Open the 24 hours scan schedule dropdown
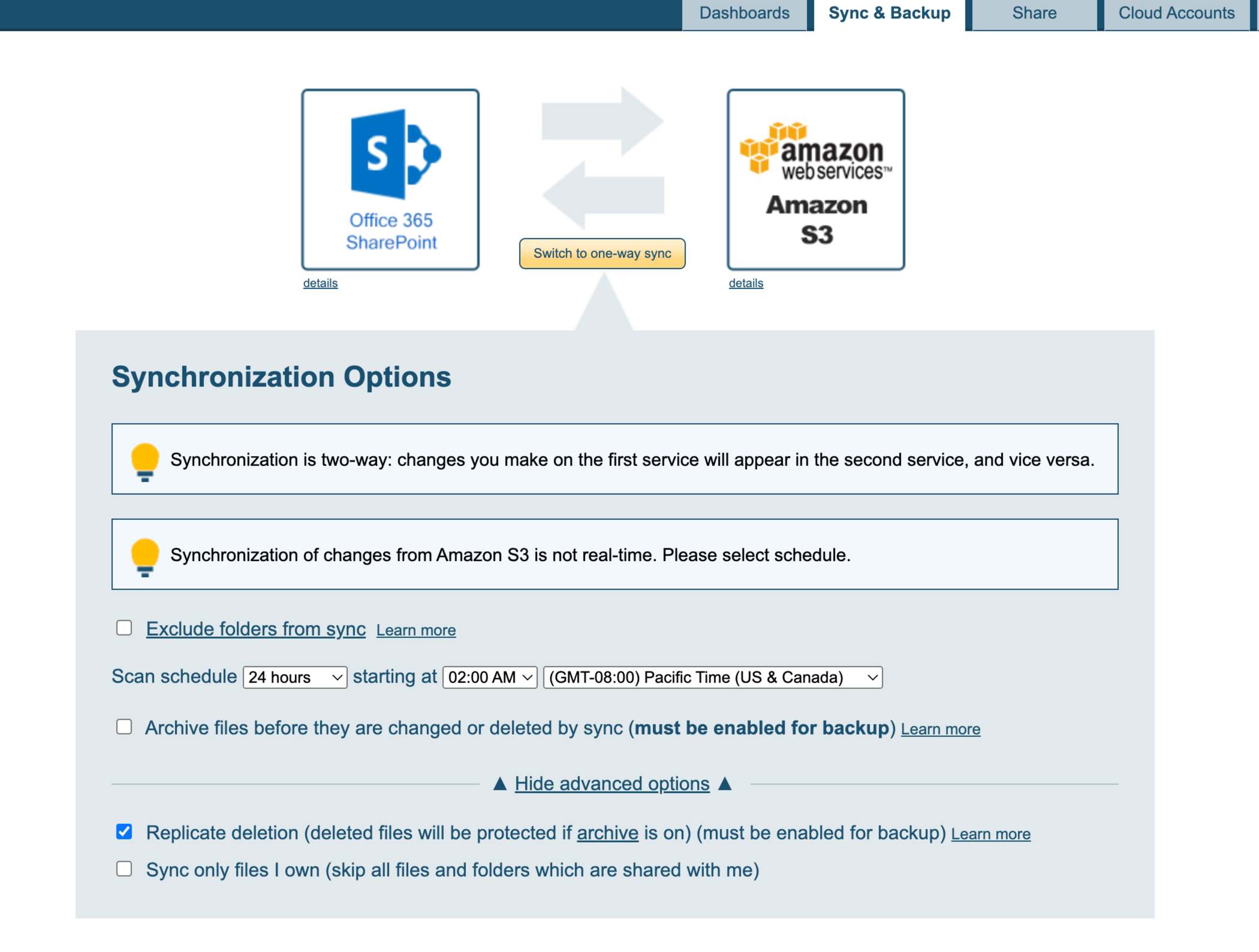Viewport: 1259px width, 952px height. [x=294, y=677]
